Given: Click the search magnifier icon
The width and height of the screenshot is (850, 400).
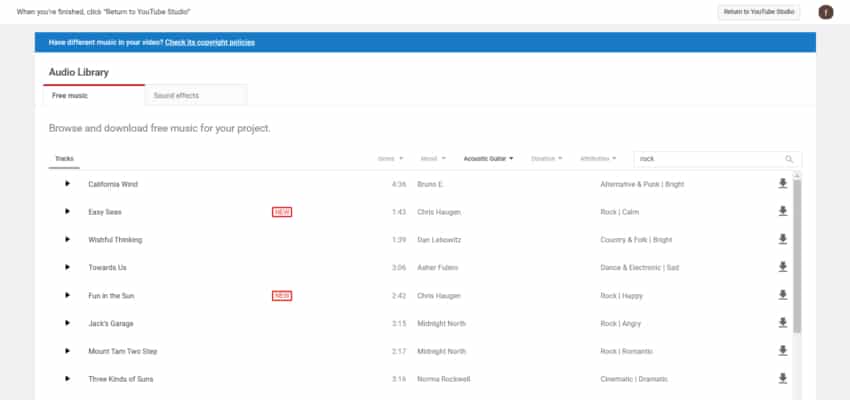Looking at the screenshot, I should [789, 159].
